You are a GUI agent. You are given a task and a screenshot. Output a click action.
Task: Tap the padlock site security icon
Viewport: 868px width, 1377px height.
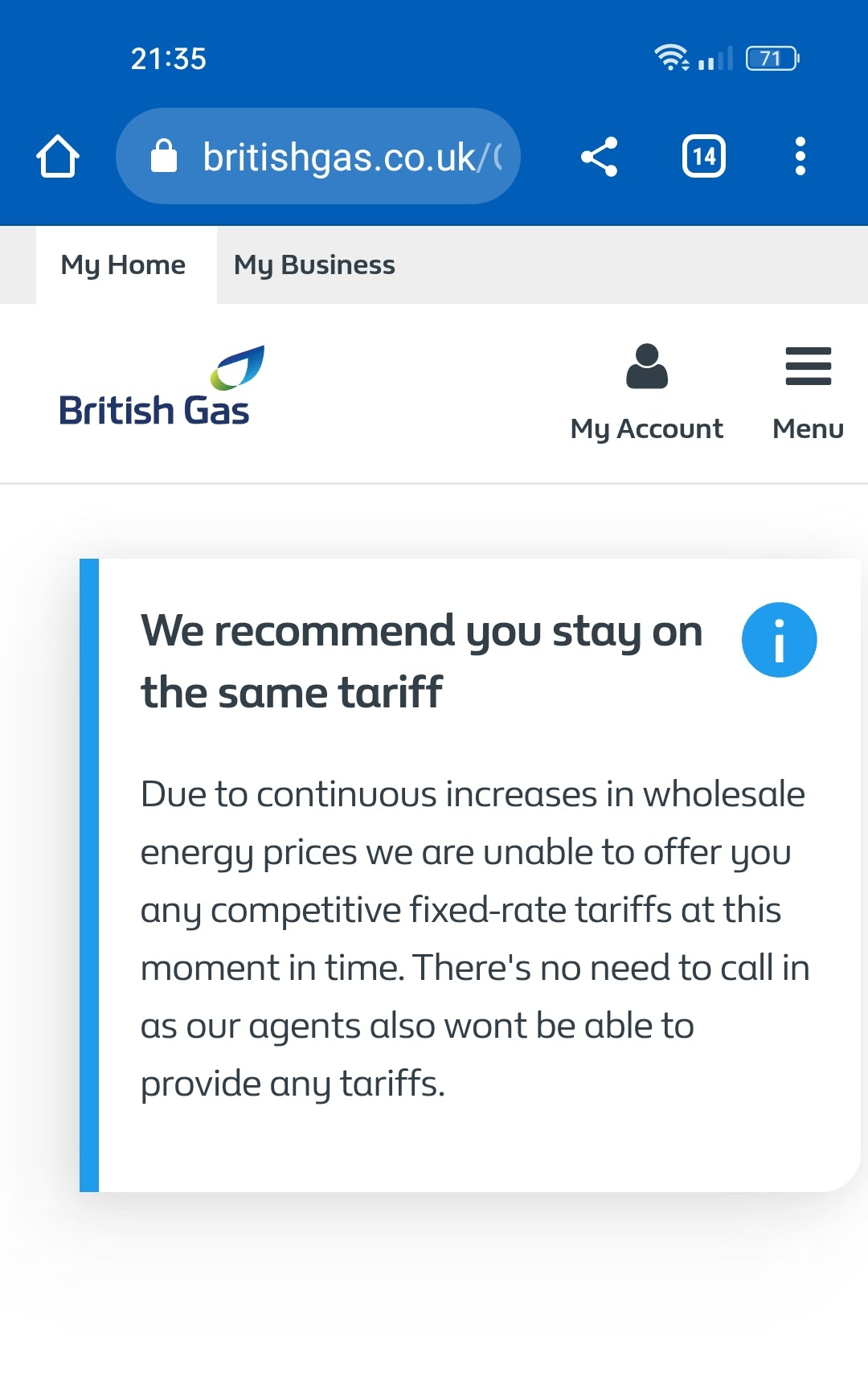tap(164, 156)
